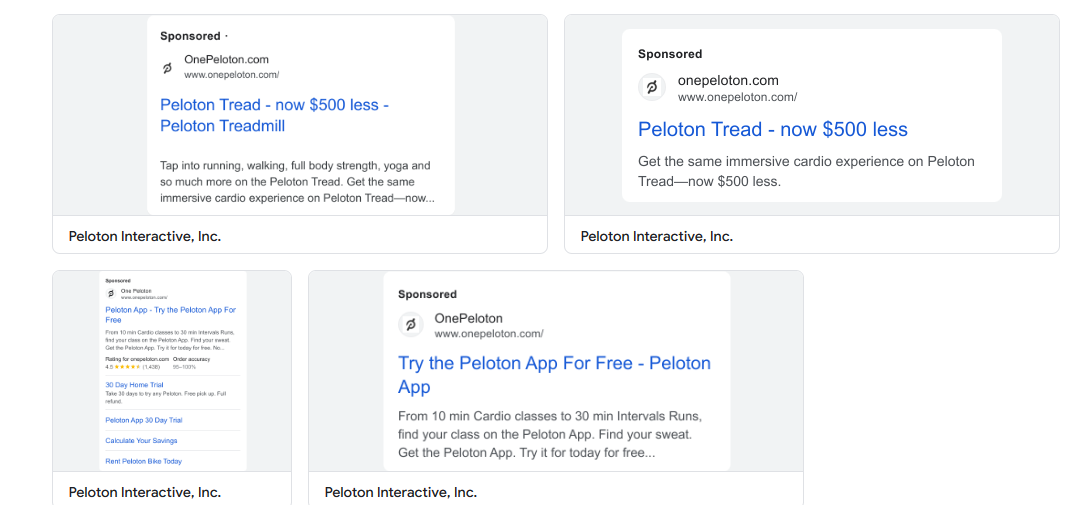Click the 'Rent Peloton Bike Today' sitelink

[x=143, y=461]
